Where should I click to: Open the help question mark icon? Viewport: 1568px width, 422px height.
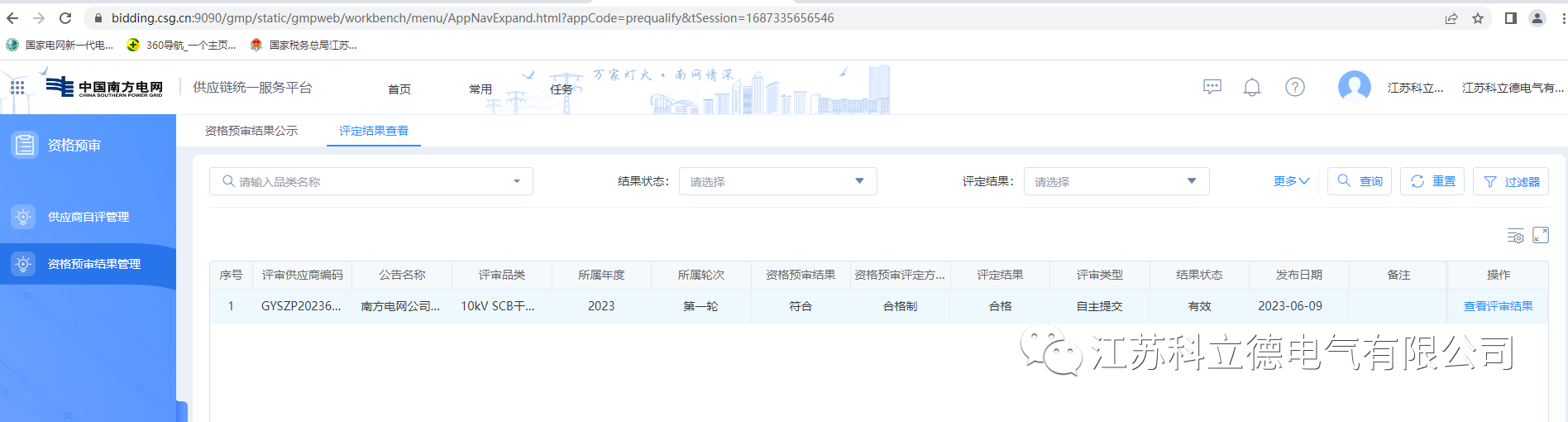(x=1295, y=87)
